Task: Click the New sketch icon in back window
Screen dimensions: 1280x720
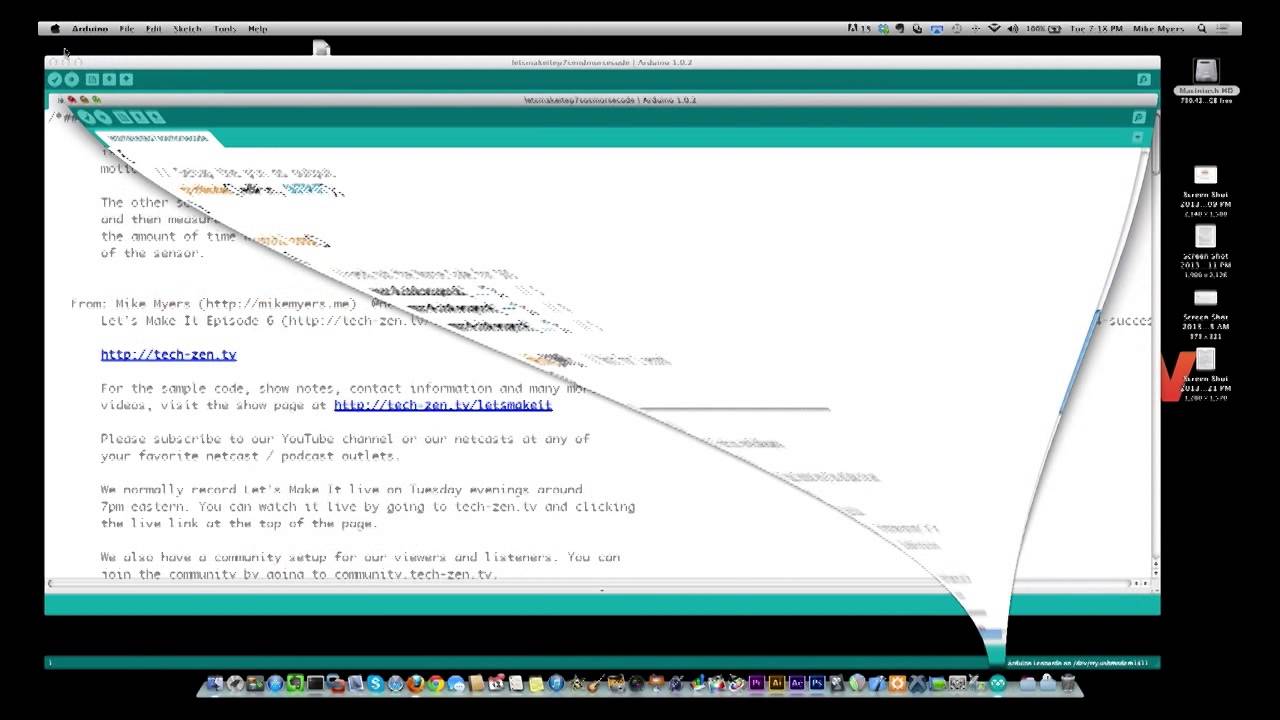Action: pos(92,80)
